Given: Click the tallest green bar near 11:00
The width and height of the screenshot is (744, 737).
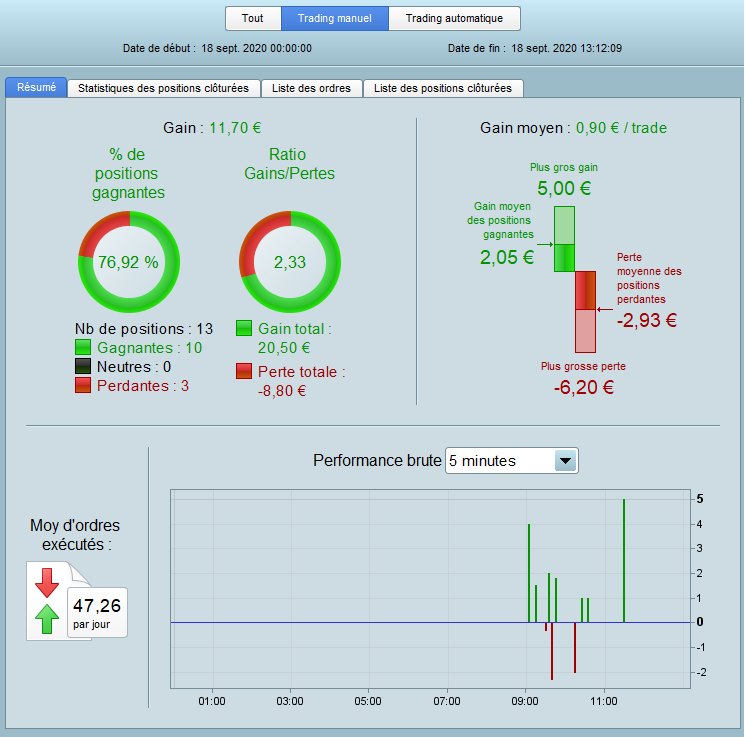Looking at the screenshot, I should click(x=624, y=560).
